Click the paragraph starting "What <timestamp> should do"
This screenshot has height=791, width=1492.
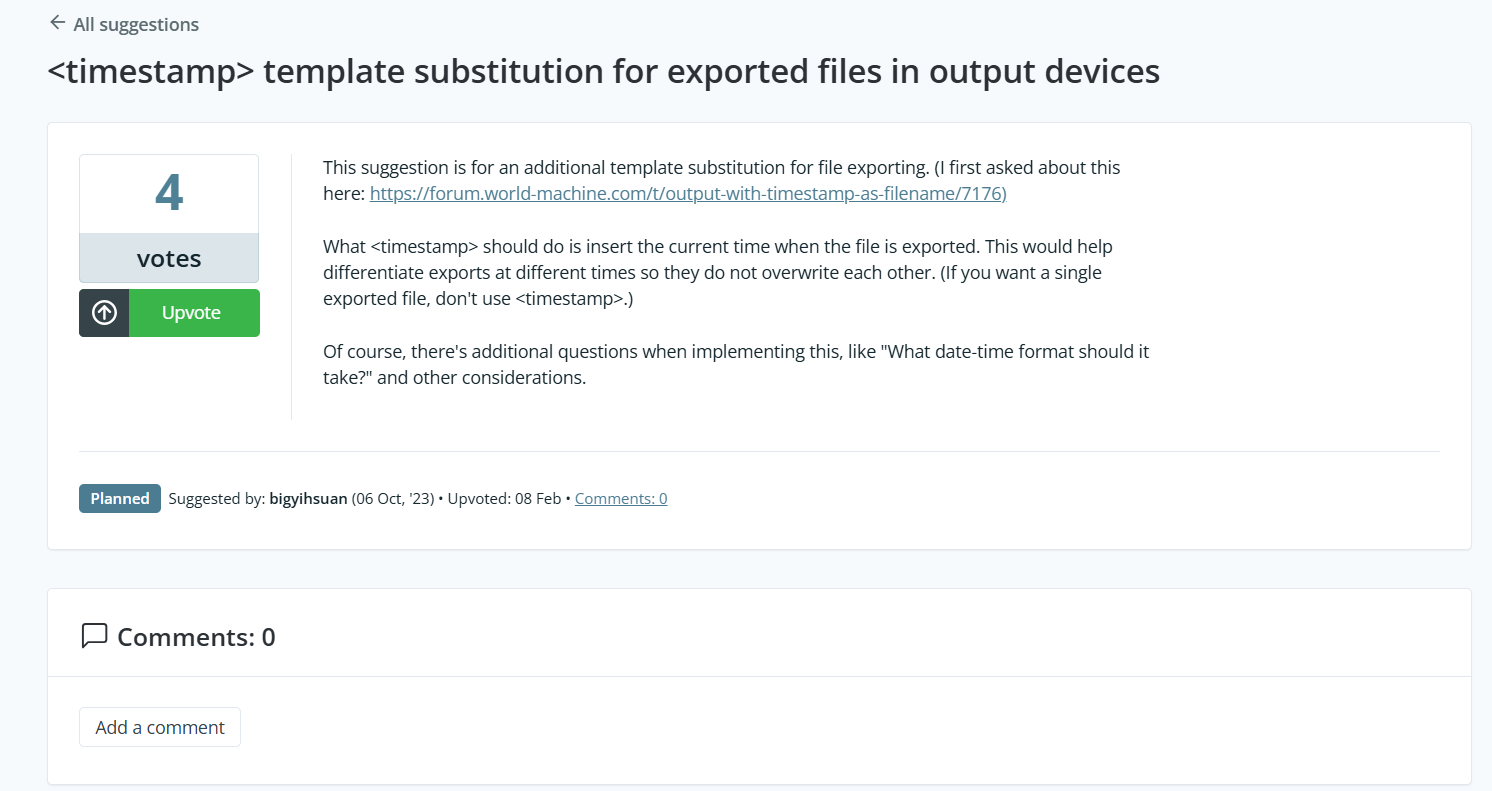coord(717,272)
